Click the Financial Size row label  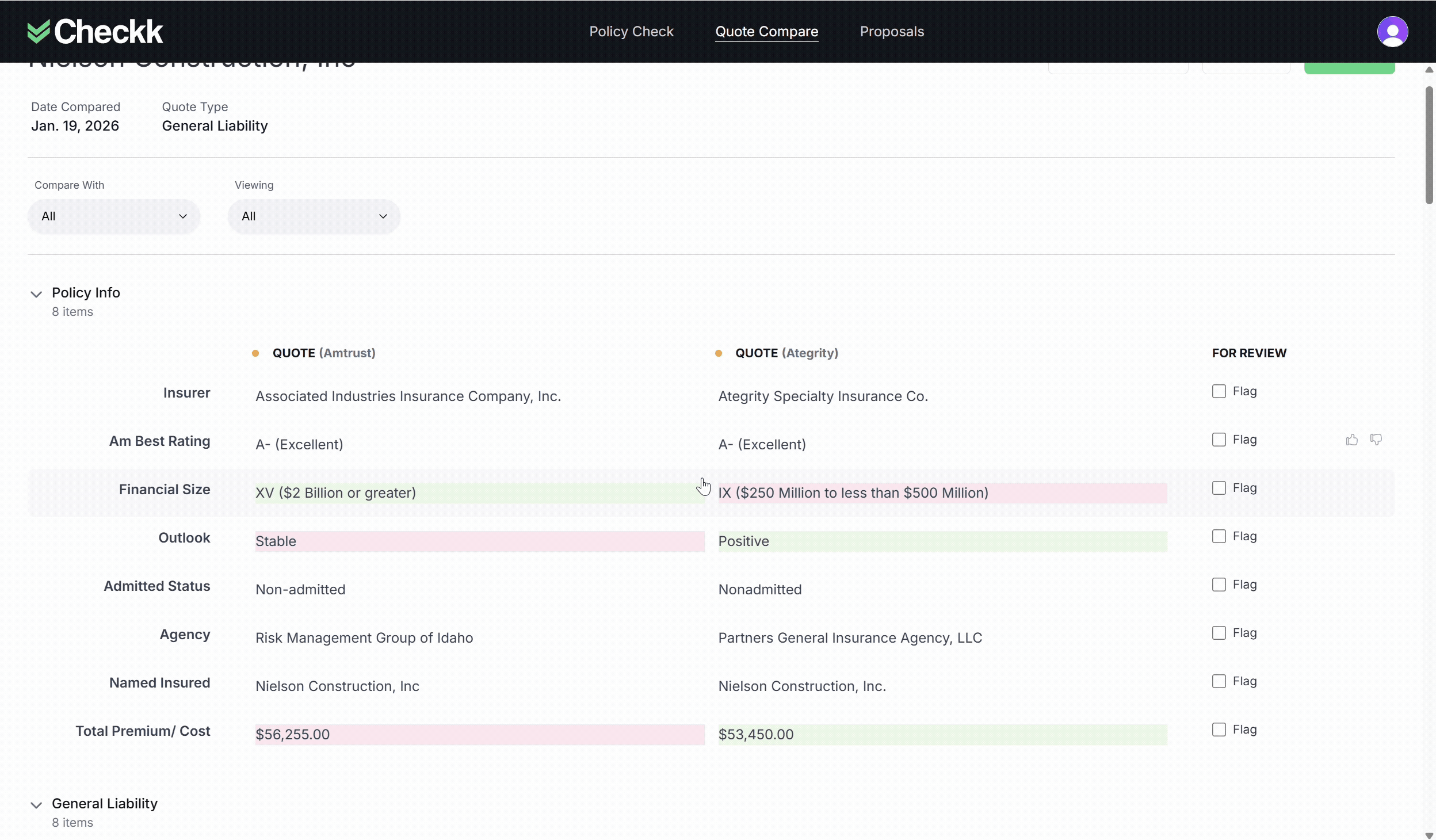tap(165, 490)
